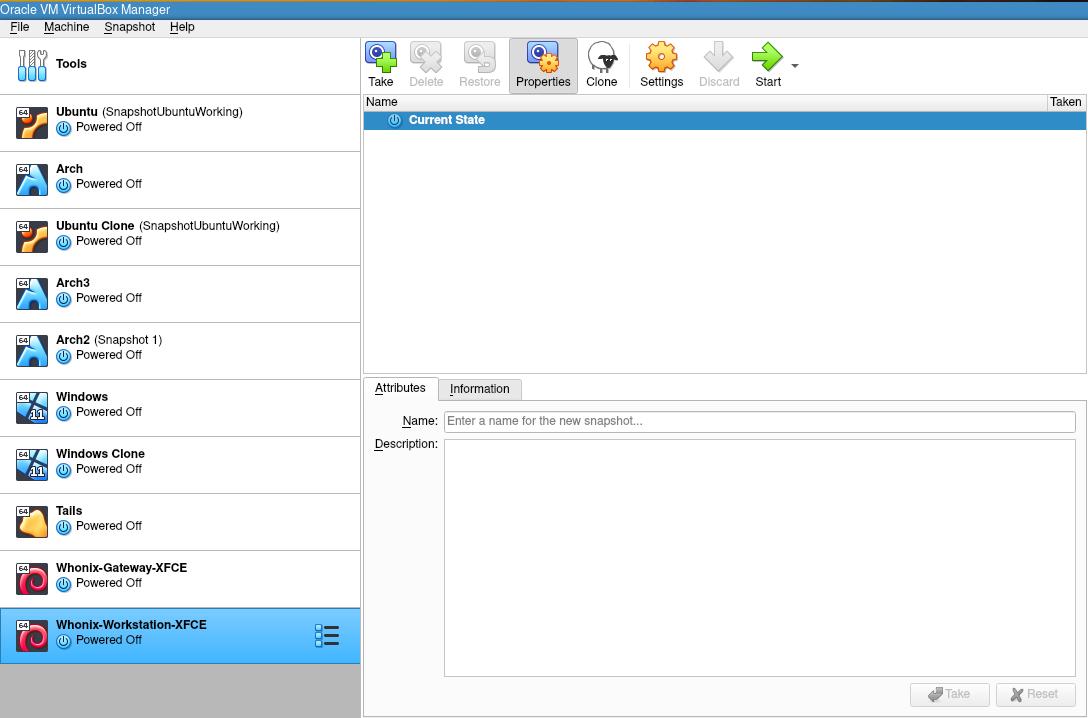This screenshot has width=1088, height=718.
Task: Switch to the Information tab
Action: [x=479, y=389]
